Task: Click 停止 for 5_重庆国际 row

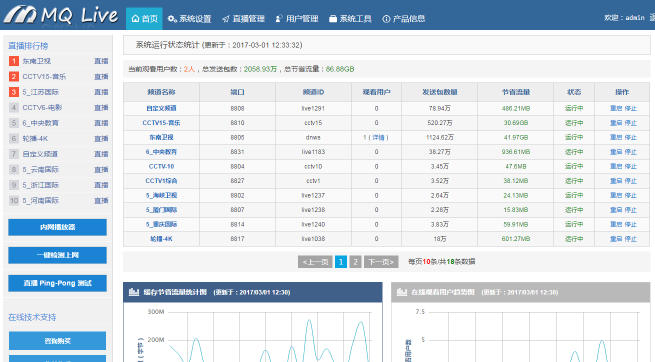Action: click(631, 225)
